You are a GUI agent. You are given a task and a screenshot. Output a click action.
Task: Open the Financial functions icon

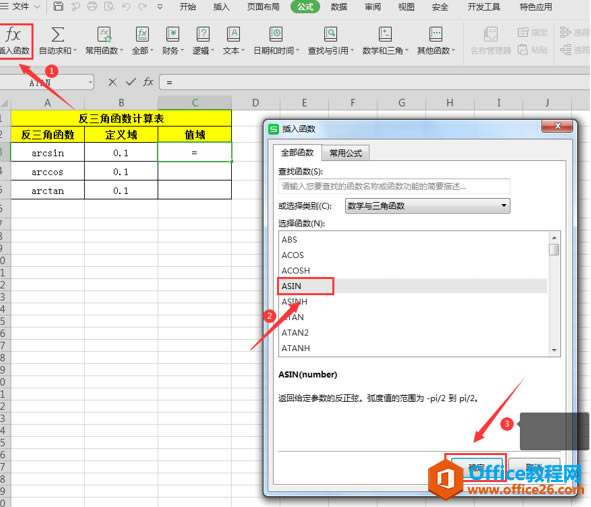point(173,34)
